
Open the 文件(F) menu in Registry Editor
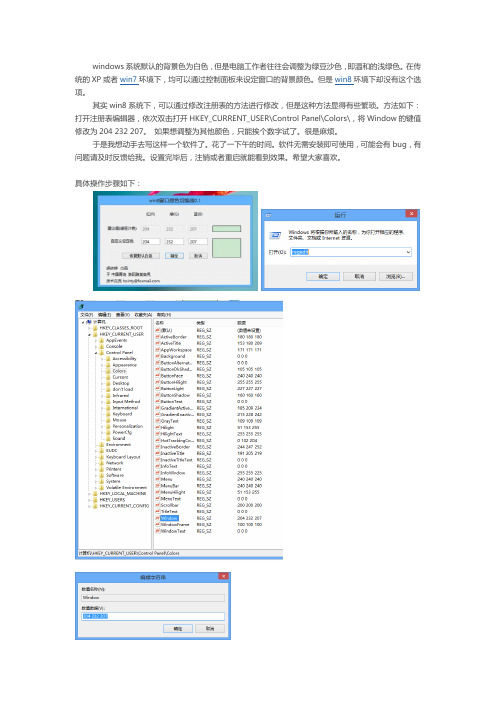(x=86, y=315)
